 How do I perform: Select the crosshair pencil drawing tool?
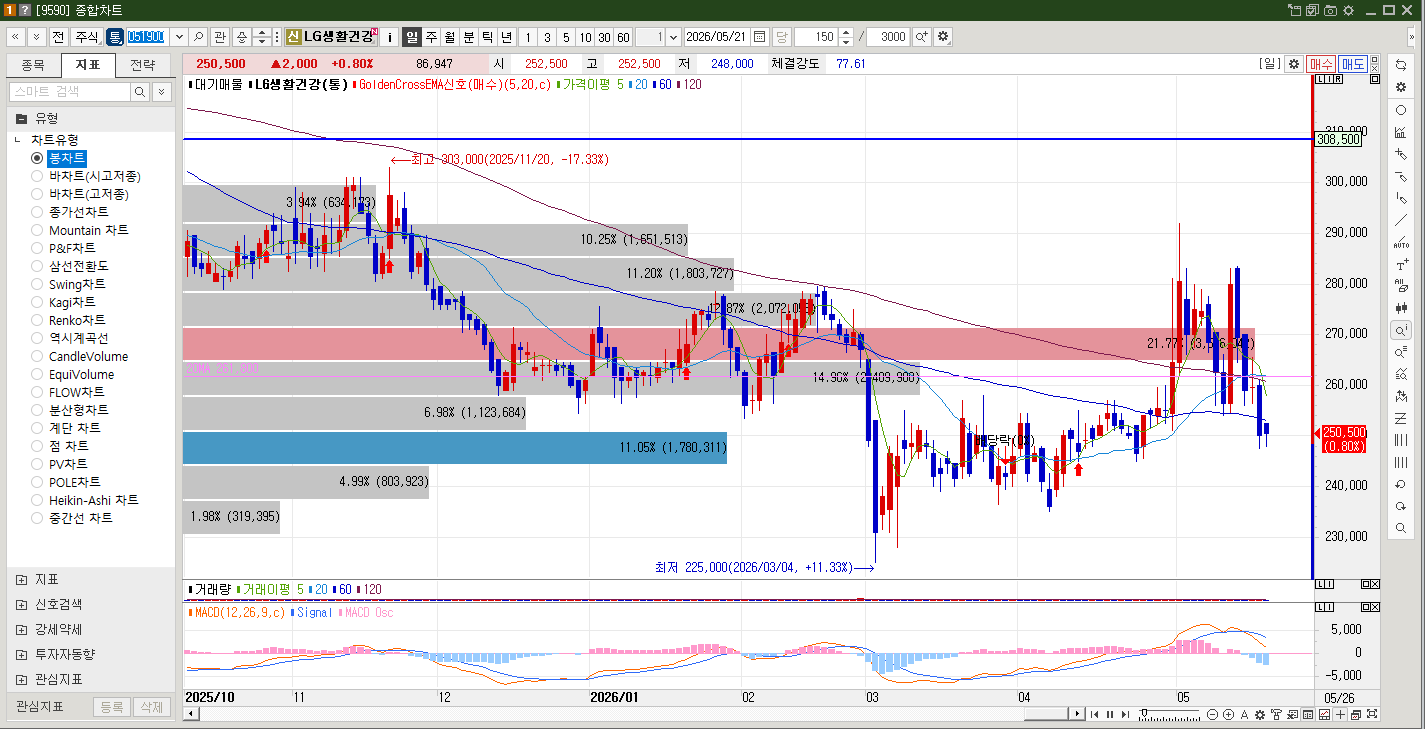pyautogui.click(x=1401, y=154)
